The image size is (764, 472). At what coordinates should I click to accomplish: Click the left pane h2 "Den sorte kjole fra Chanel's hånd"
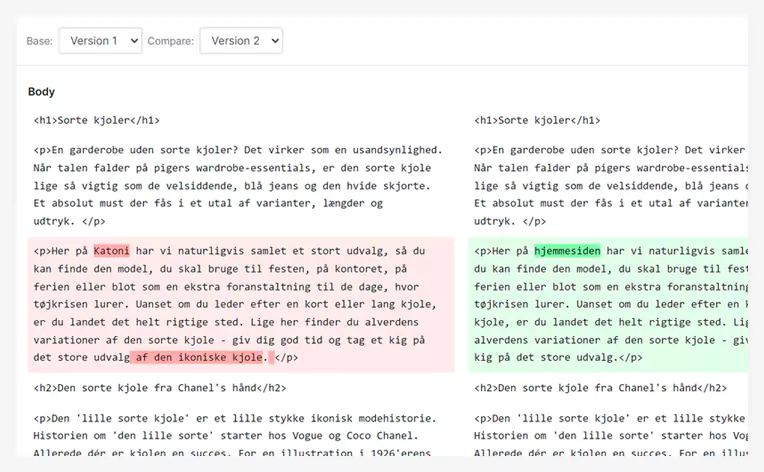click(x=159, y=388)
